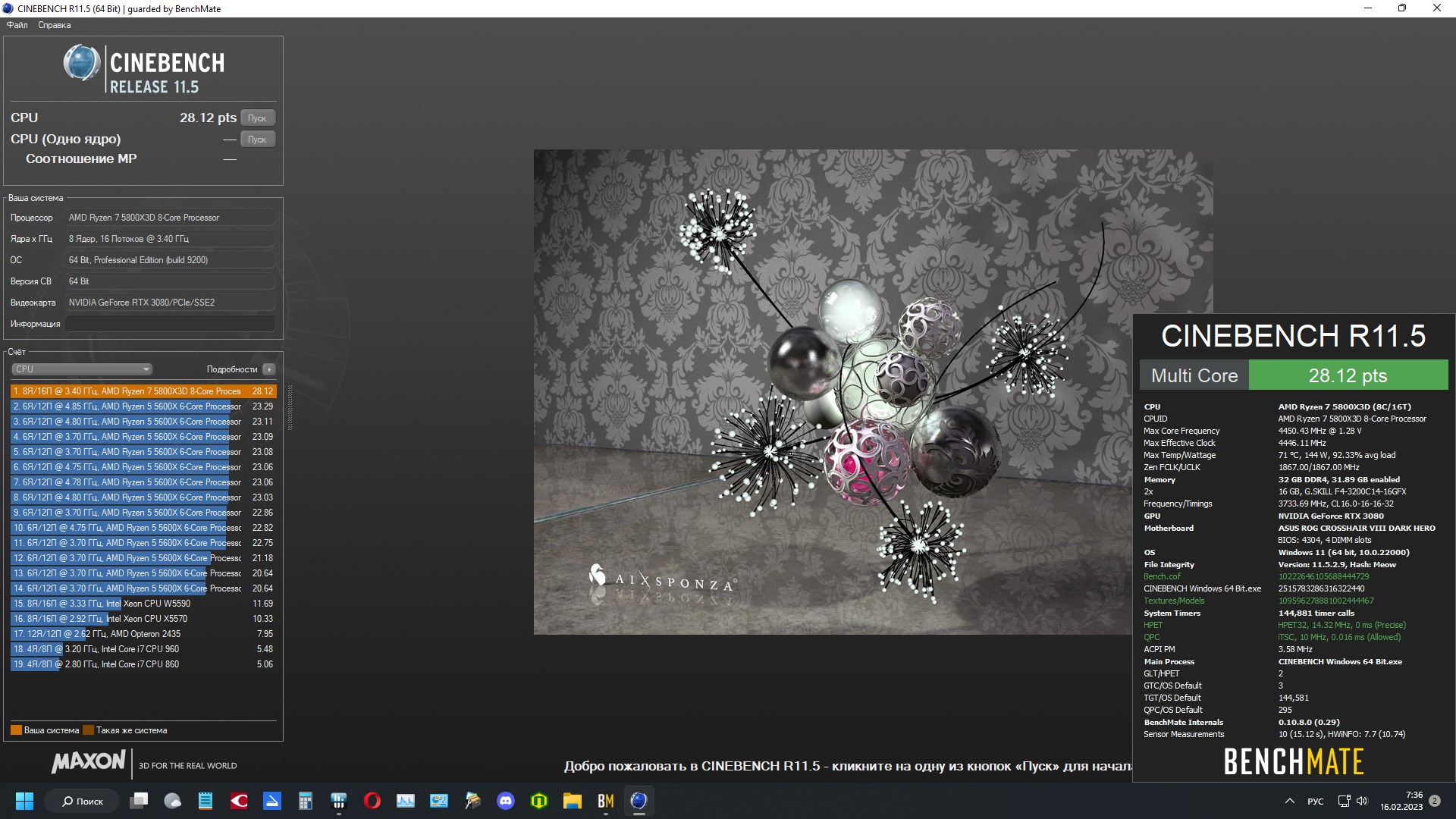This screenshot has height=819, width=1456.
Task: Run the CPU multi-core test with Пуск
Action: point(257,118)
